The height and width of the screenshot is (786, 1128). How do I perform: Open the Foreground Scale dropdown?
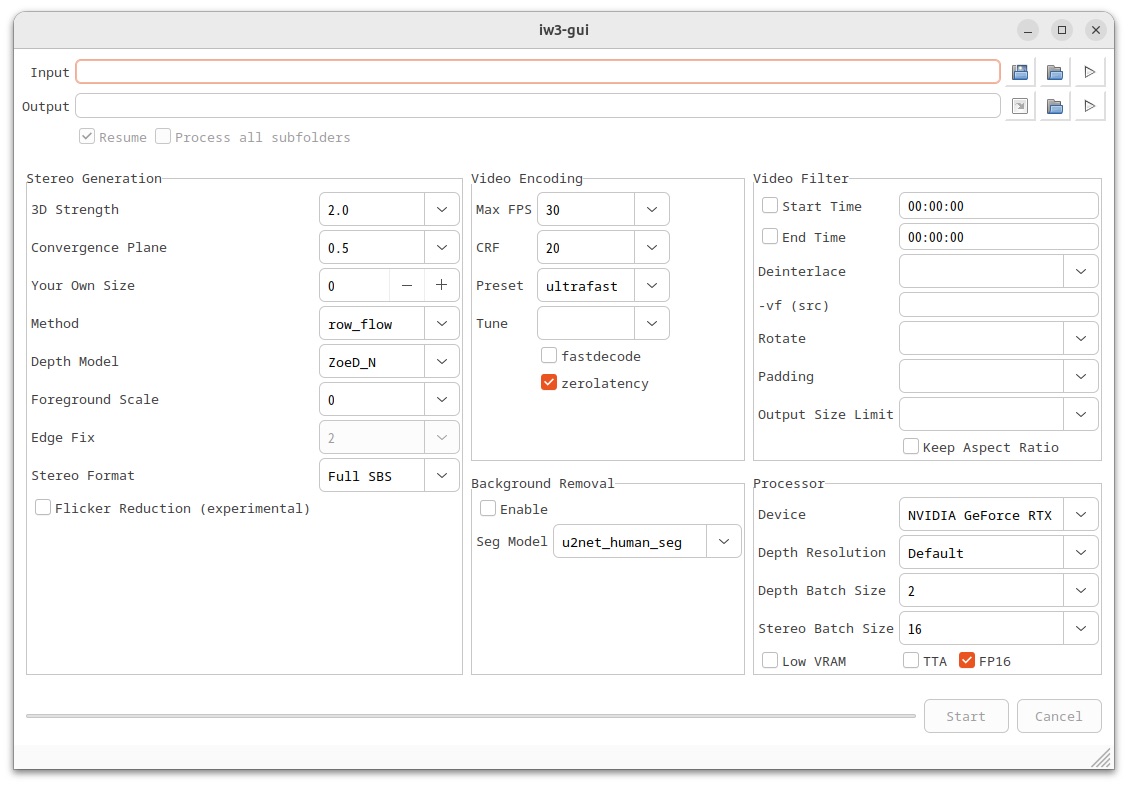click(x=442, y=400)
